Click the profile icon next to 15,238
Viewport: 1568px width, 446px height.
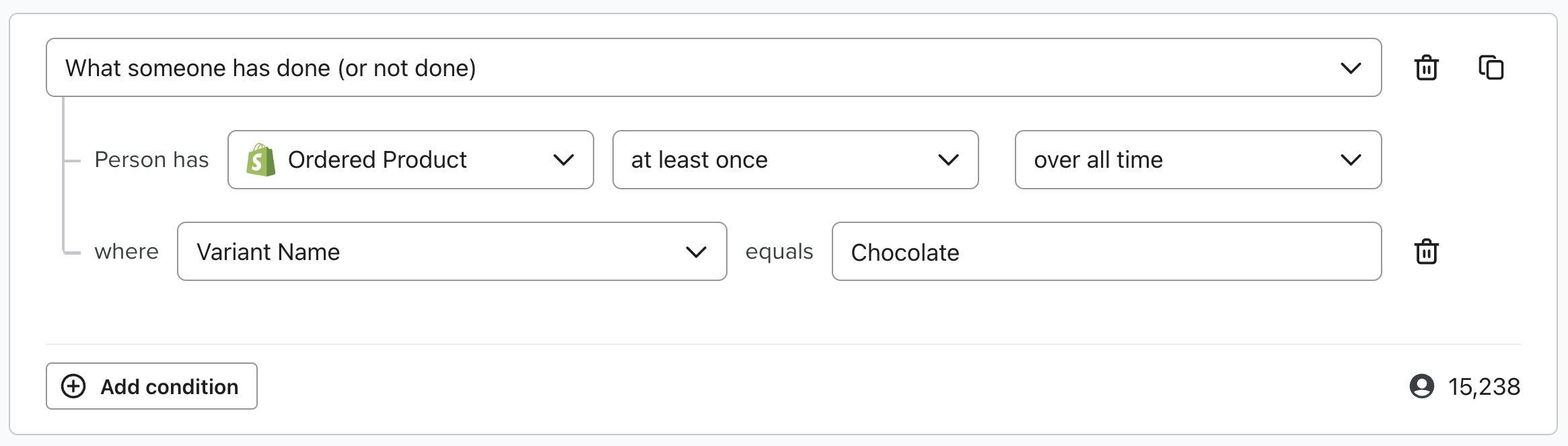pyautogui.click(x=1421, y=387)
